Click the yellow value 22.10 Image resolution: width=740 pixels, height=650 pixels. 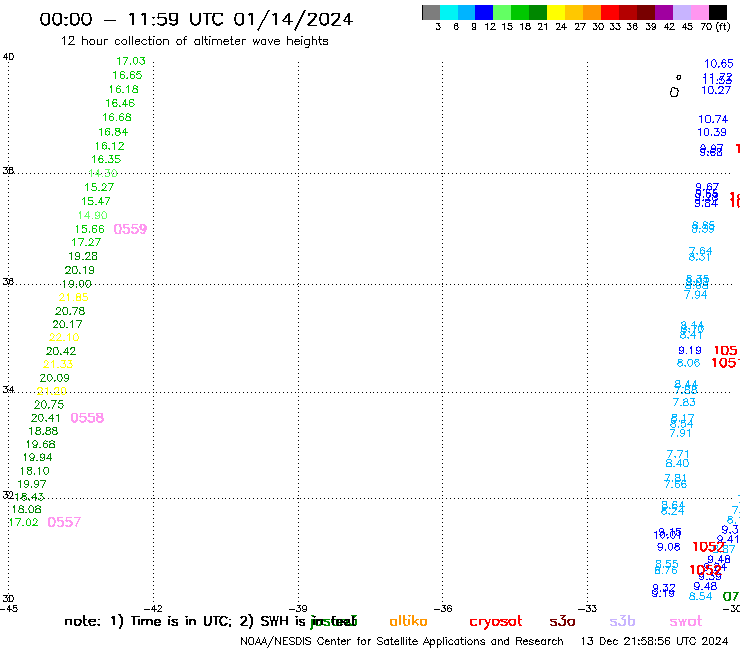tap(64, 337)
